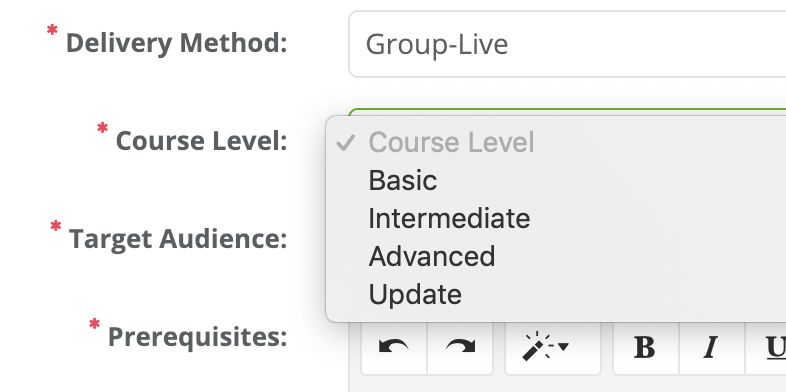Open the Delivery Method Group-Live field

point(567,44)
